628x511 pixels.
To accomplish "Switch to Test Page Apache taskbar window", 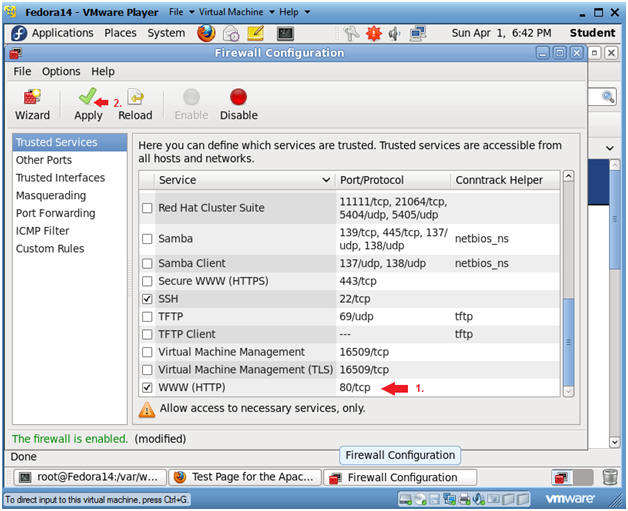I will 247,477.
